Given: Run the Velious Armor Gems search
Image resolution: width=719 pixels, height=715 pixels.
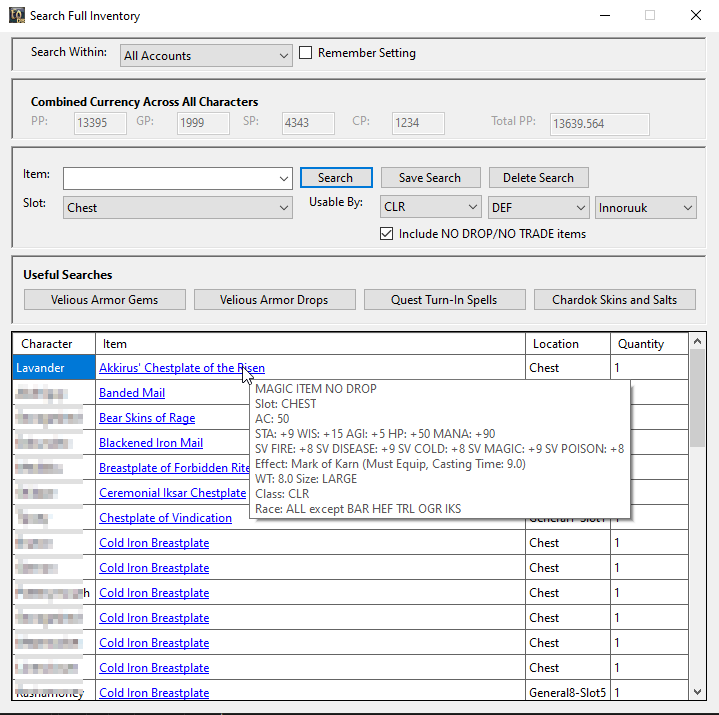Looking at the screenshot, I should 105,300.
